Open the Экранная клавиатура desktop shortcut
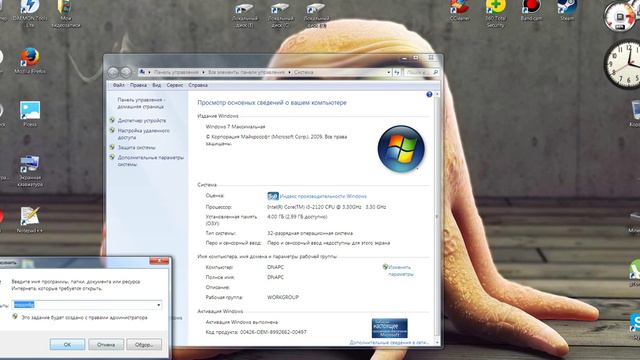The height and width of the screenshot is (360, 640). point(30,171)
